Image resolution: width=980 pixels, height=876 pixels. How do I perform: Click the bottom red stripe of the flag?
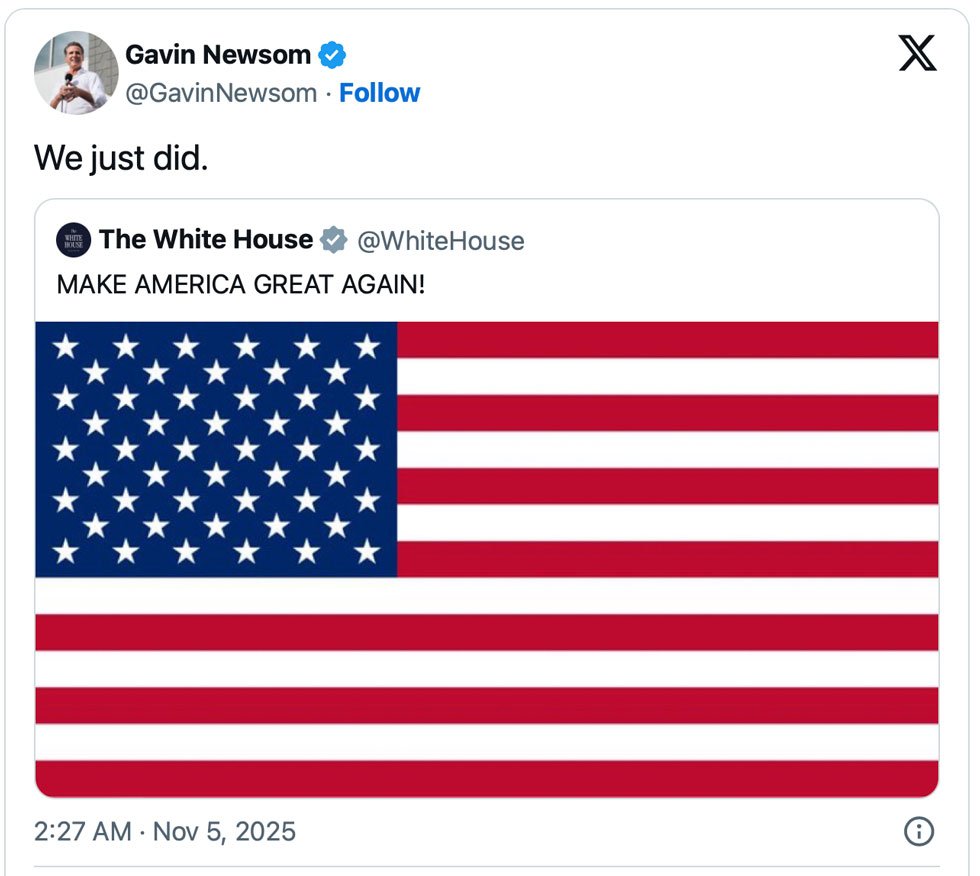click(x=486, y=778)
